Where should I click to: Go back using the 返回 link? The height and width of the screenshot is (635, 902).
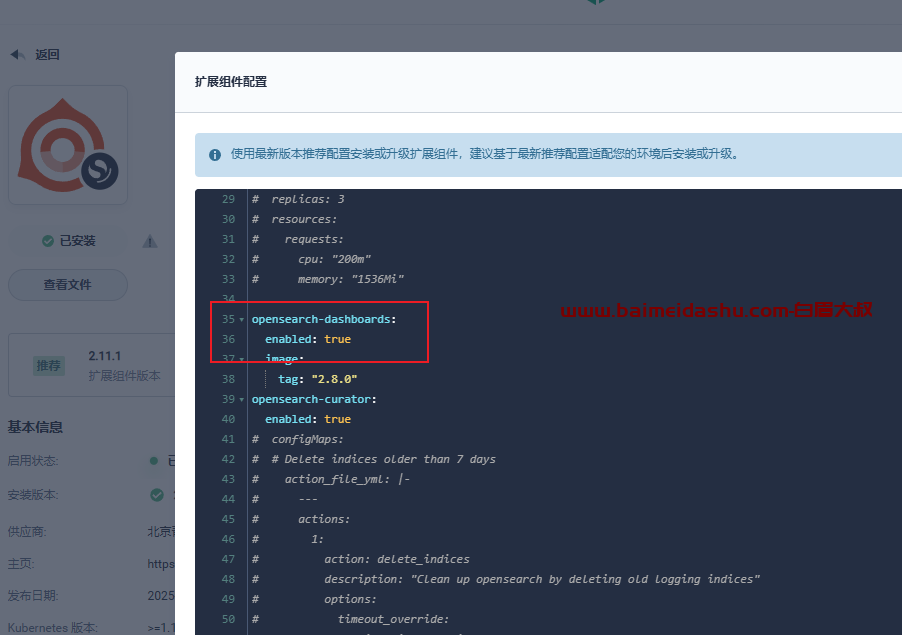(x=35, y=55)
